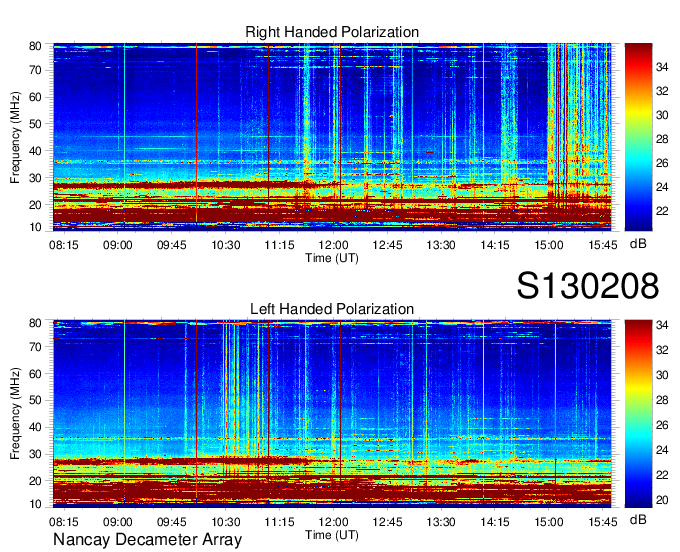Viewport: 680px width, 552px height.
Task: Click the Right Handed Polarization spectrogram image
Action: coord(332,137)
